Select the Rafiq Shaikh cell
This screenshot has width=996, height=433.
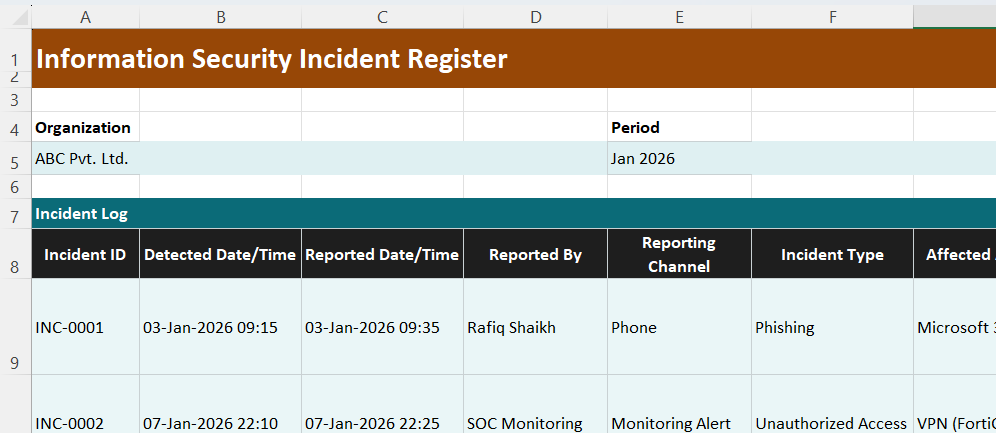[535, 327]
